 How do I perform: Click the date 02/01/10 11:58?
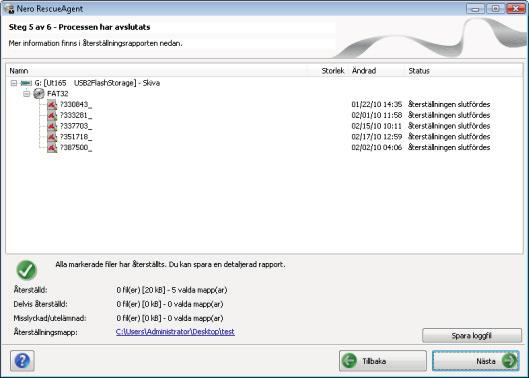click(377, 115)
